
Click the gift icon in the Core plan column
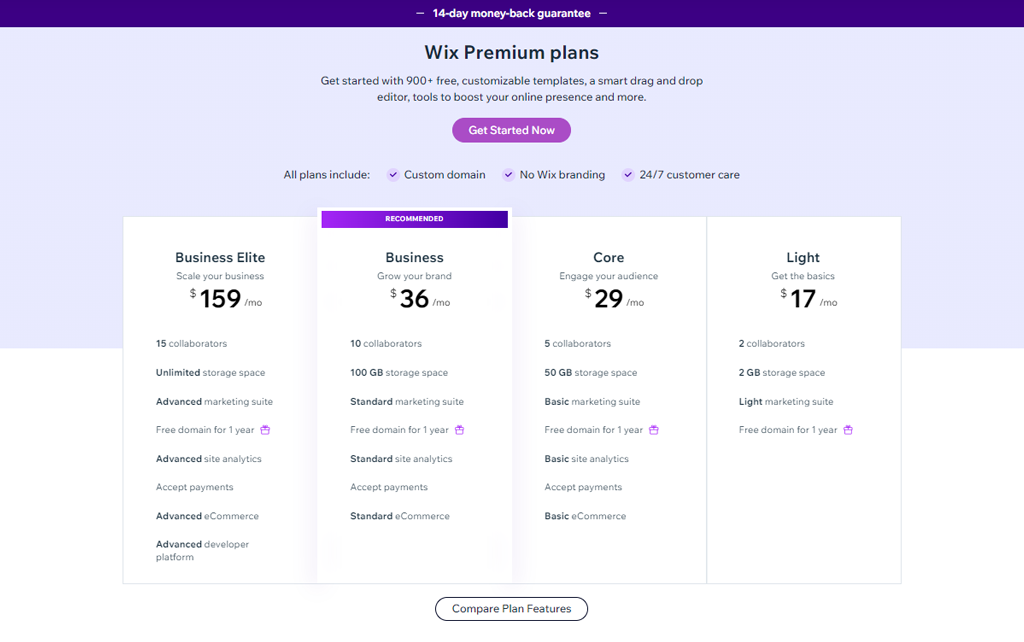coord(653,429)
